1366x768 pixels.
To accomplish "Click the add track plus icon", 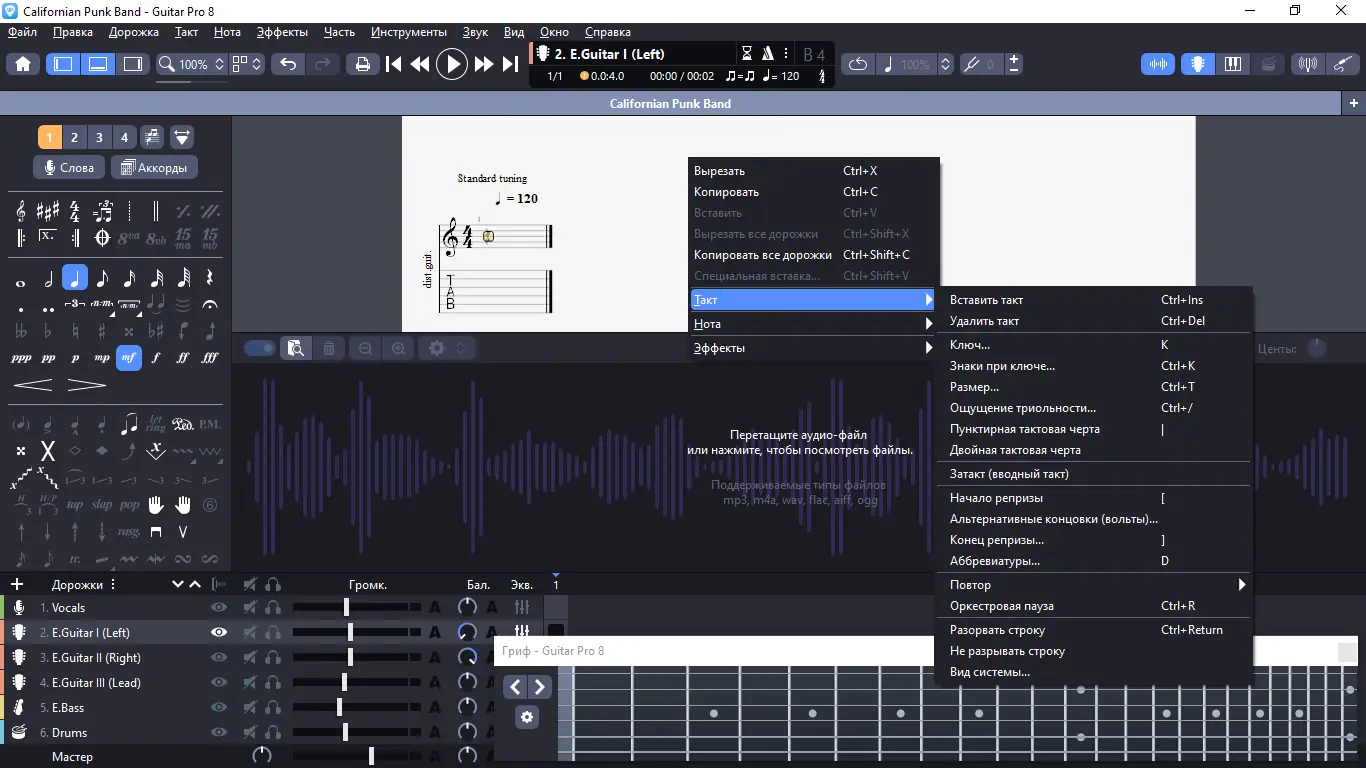I will [17, 584].
